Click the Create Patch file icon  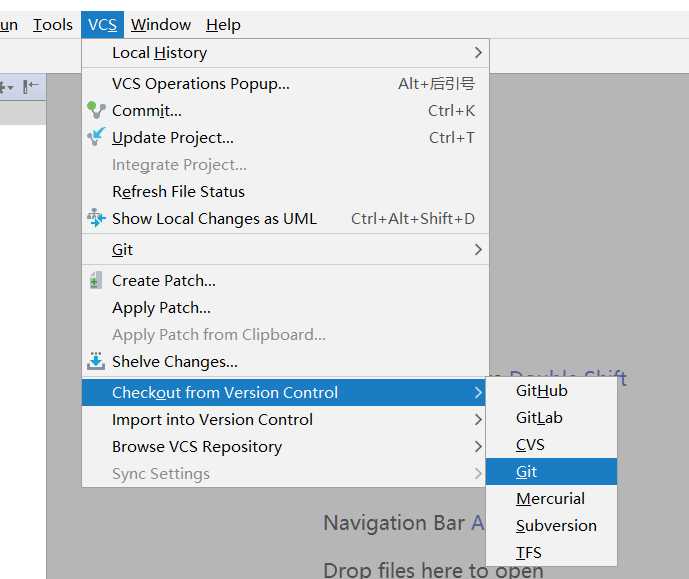[x=96, y=280]
